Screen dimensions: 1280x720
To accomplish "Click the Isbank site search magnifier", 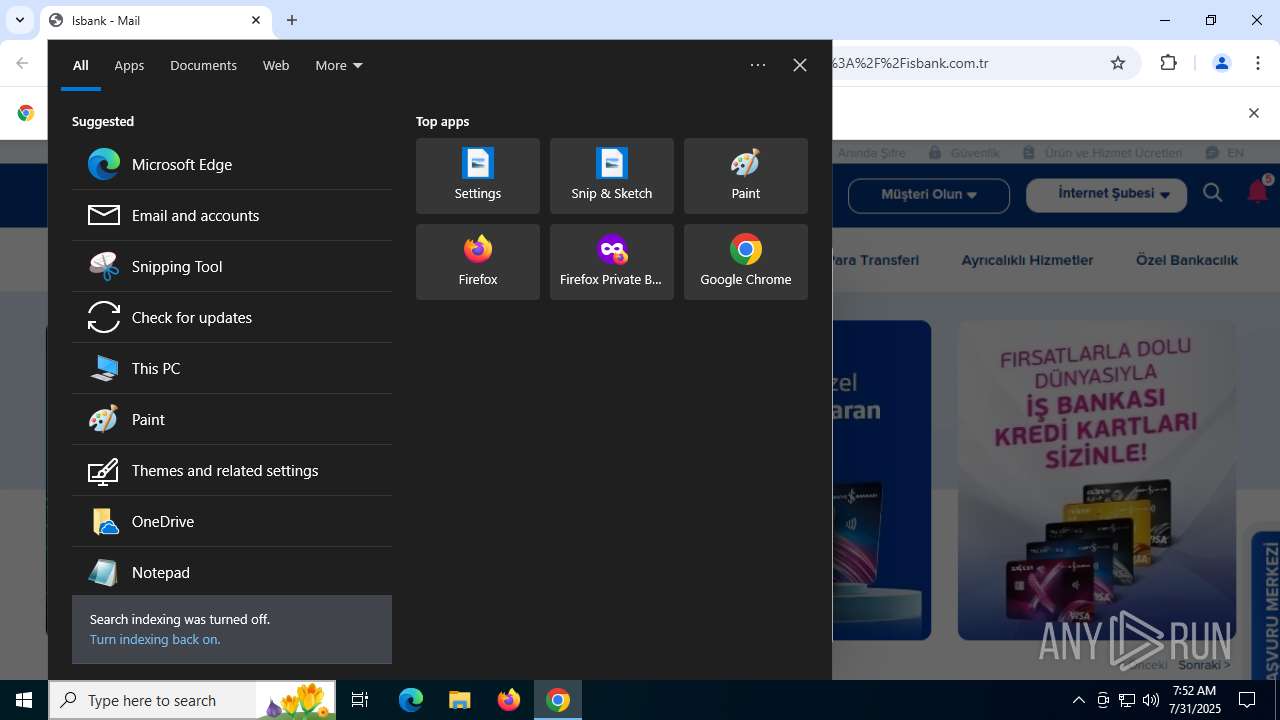I will point(1213,193).
